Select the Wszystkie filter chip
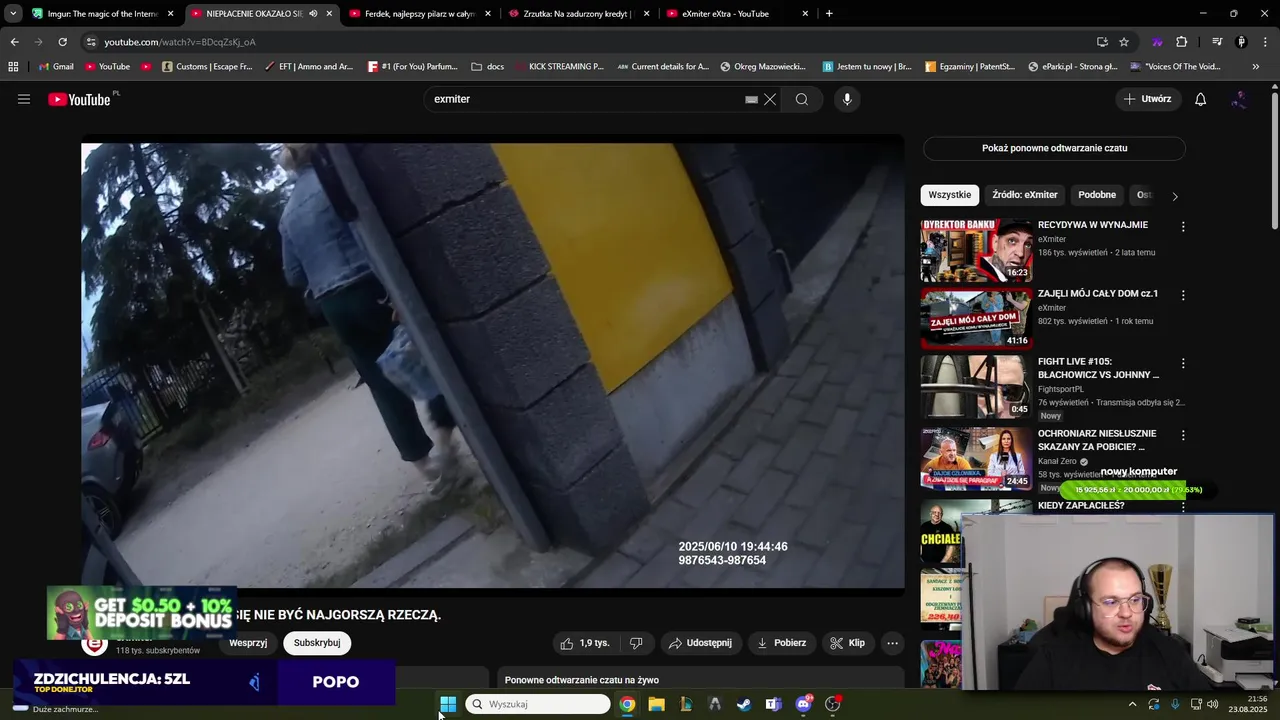This screenshot has height=720, width=1280. 949,195
